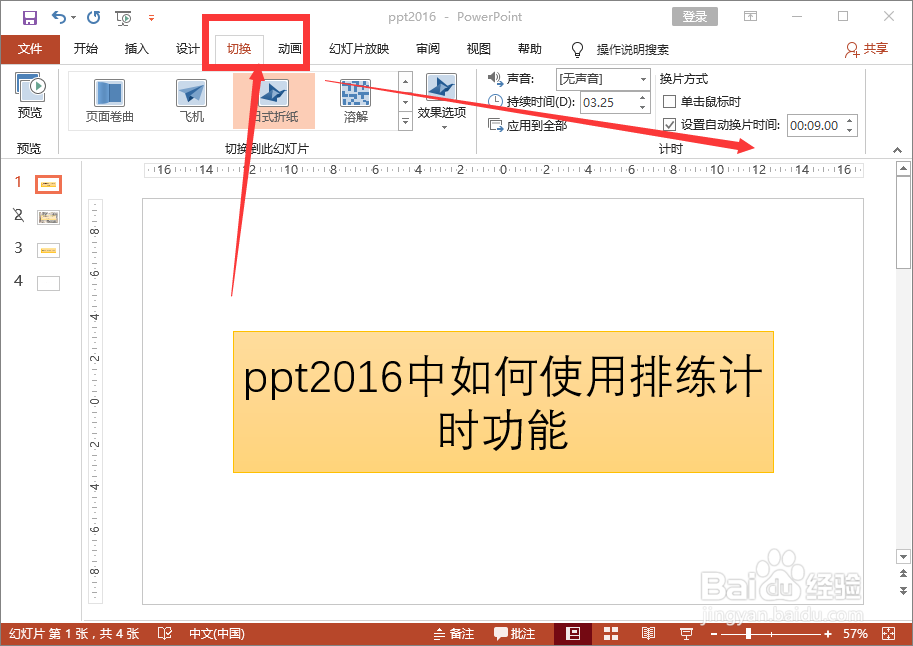Switch to Reading view icon
This screenshot has width=913, height=646.
648,634
